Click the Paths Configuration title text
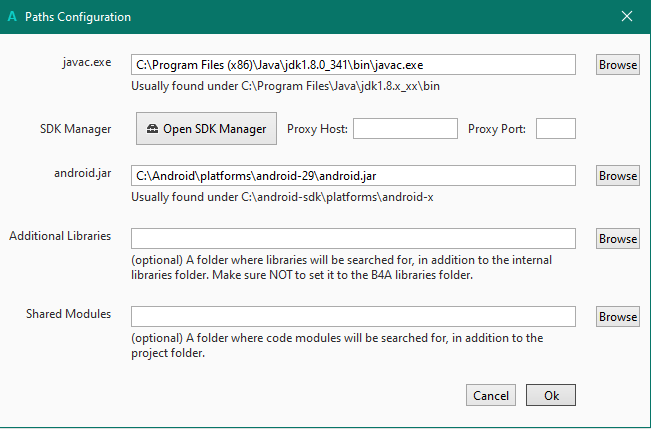Screen dimensions: 651x429 coord(77,17)
